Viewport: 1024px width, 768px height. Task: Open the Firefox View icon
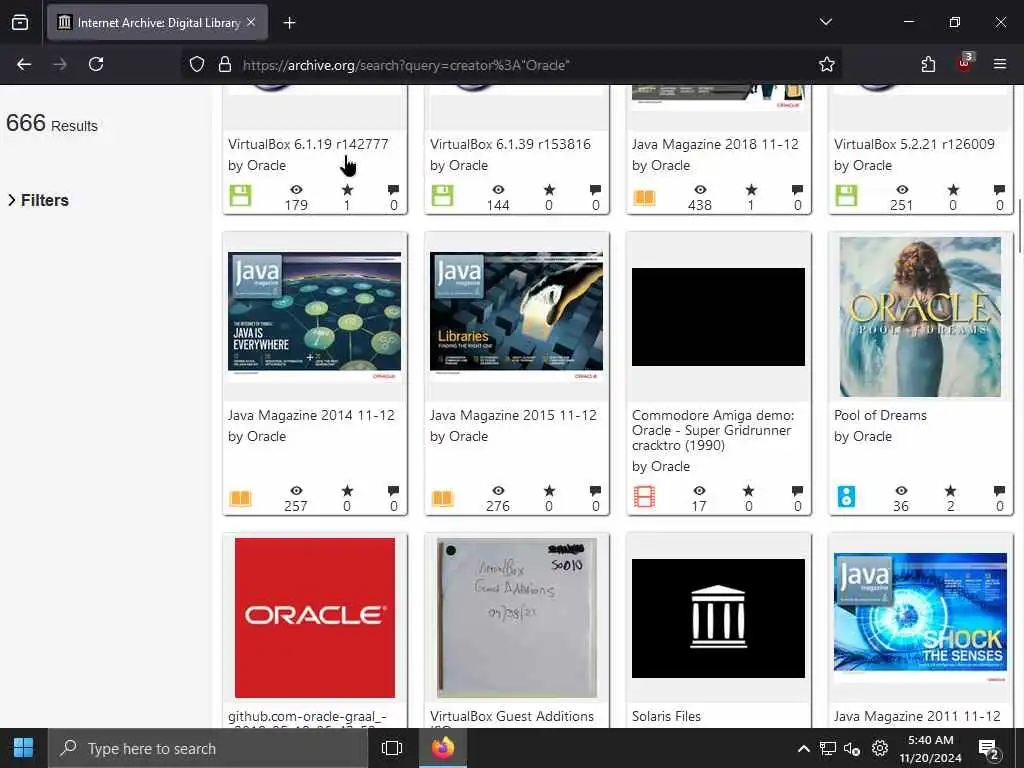click(x=20, y=22)
